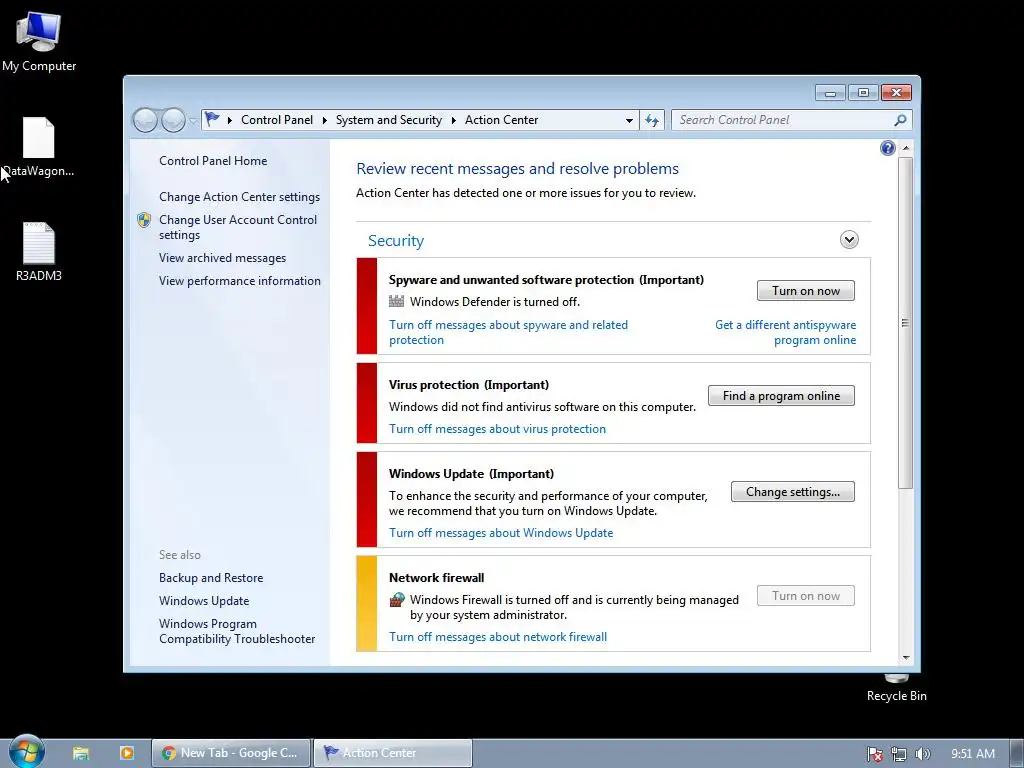Screen dimensions: 1024x768
Task: Click the Windows Defender castle icon
Action: tap(396, 301)
